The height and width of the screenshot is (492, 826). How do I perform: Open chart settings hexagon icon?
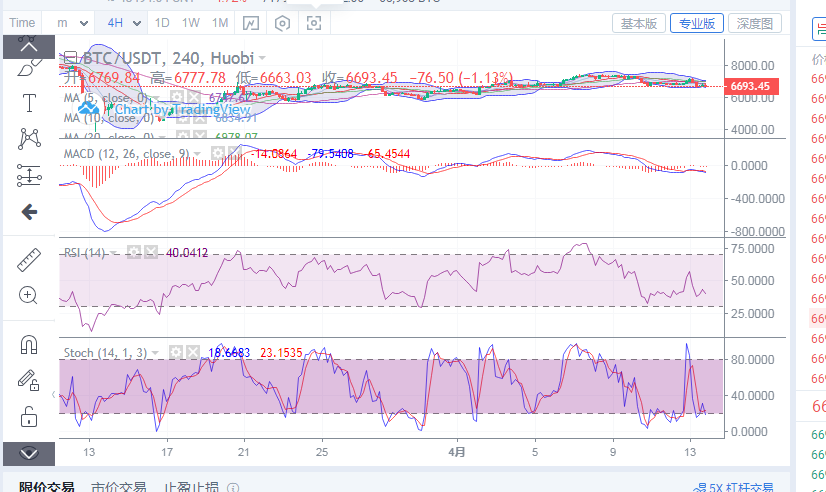(282, 23)
